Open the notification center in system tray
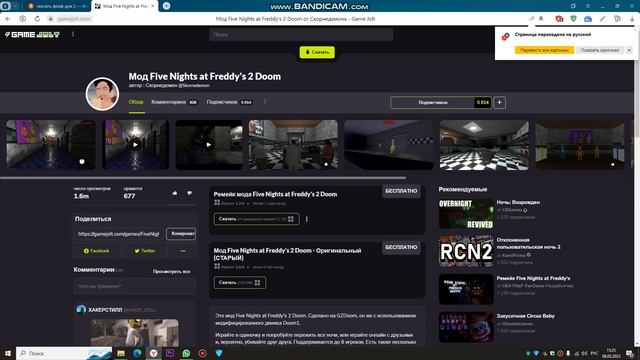This screenshot has height=360, width=640. (630, 353)
